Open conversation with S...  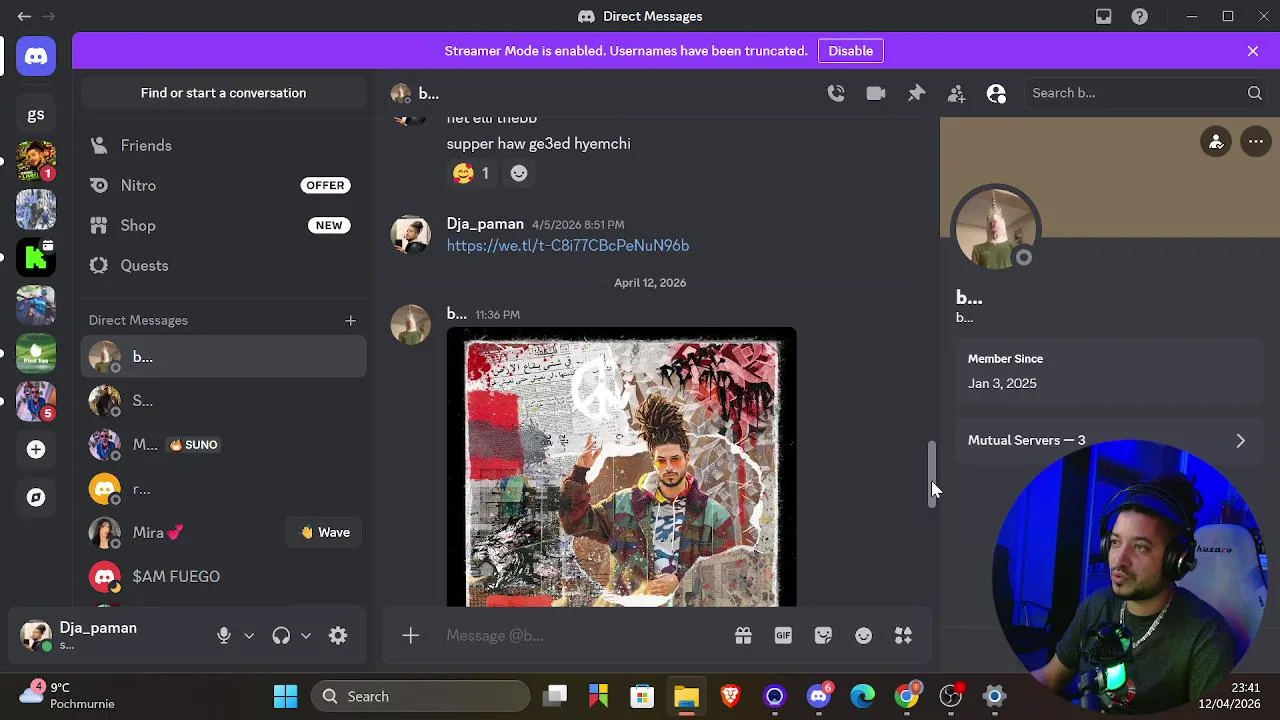tap(223, 400)
